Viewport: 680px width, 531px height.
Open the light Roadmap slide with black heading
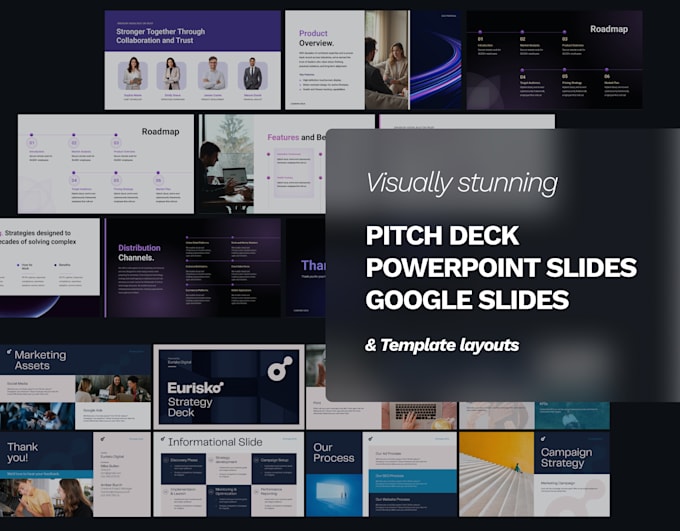point(106,164)
